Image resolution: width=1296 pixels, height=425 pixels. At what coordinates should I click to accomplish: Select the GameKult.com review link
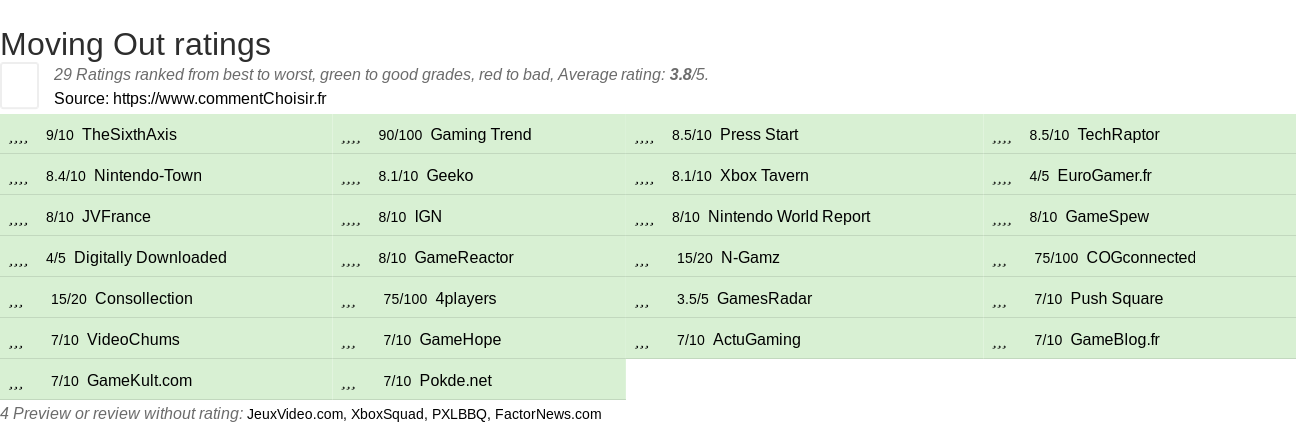pos(139,381)
